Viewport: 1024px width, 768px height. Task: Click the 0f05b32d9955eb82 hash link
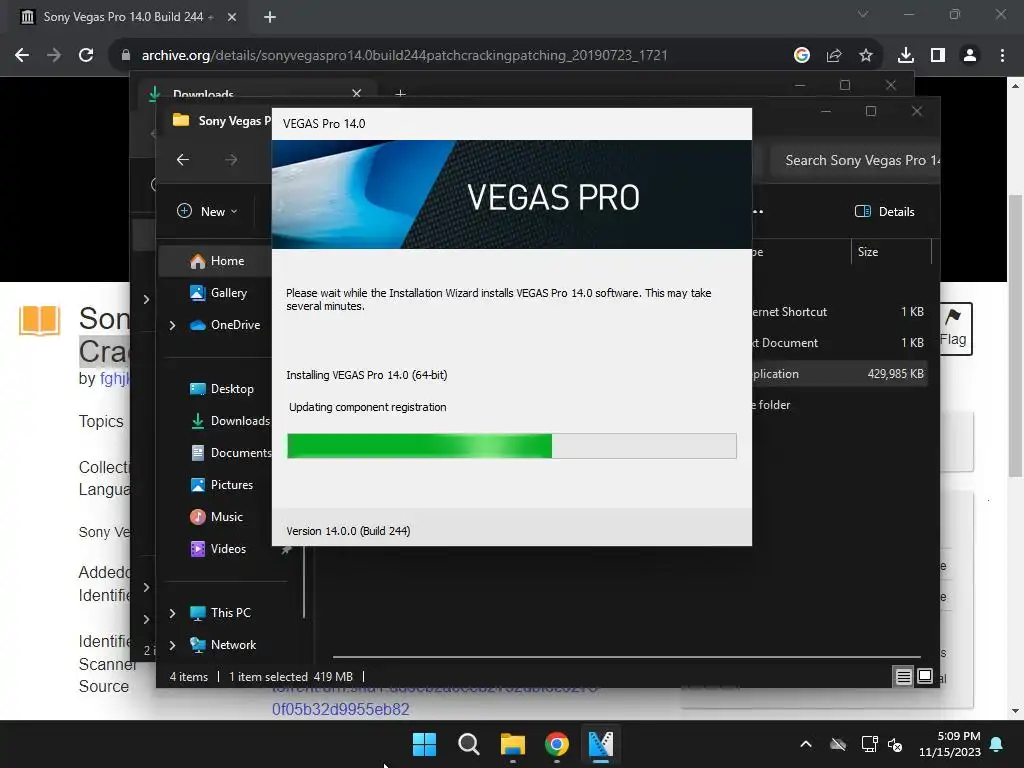(340, 709)
